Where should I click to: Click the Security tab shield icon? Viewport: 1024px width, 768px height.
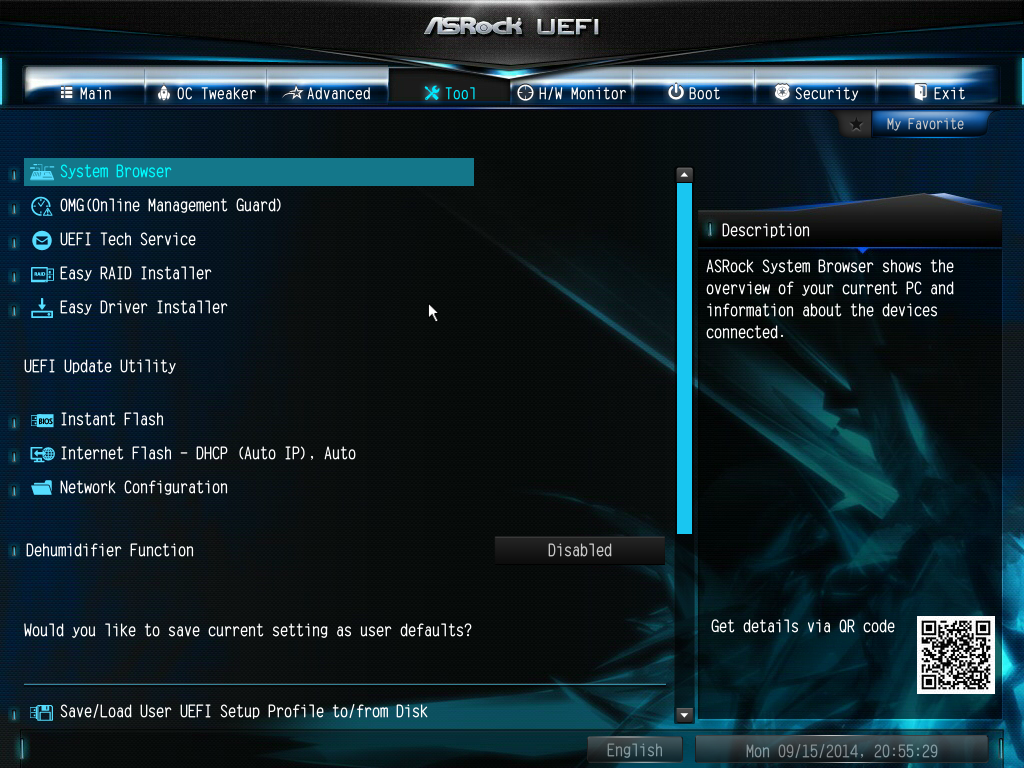(x=782, y=92)
